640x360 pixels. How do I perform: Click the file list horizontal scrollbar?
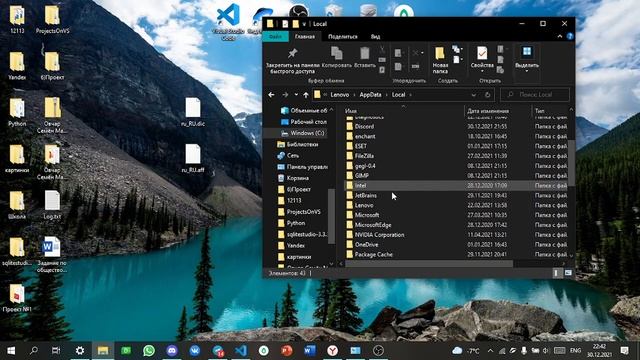pyautogui.click(x=429, y=264)
